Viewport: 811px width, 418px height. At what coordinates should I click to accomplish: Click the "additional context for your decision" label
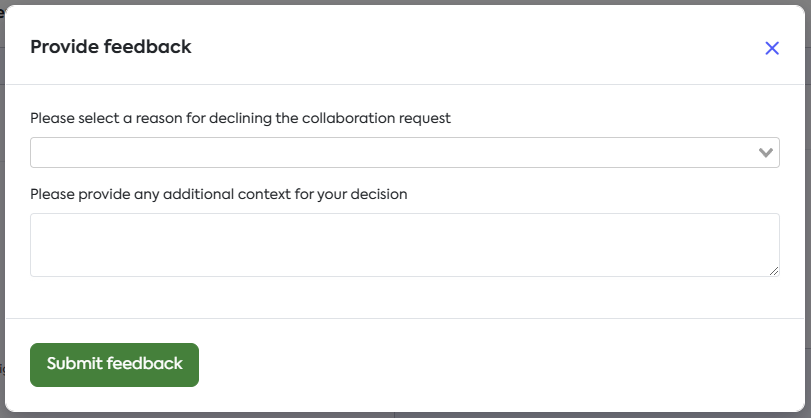click(219, 194)
